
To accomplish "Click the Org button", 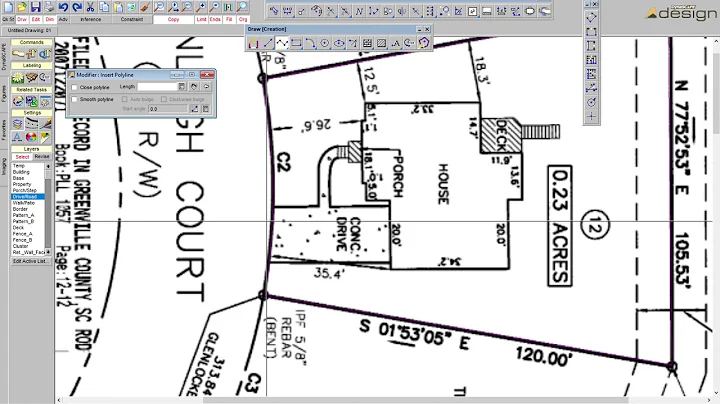I will 243,19.
